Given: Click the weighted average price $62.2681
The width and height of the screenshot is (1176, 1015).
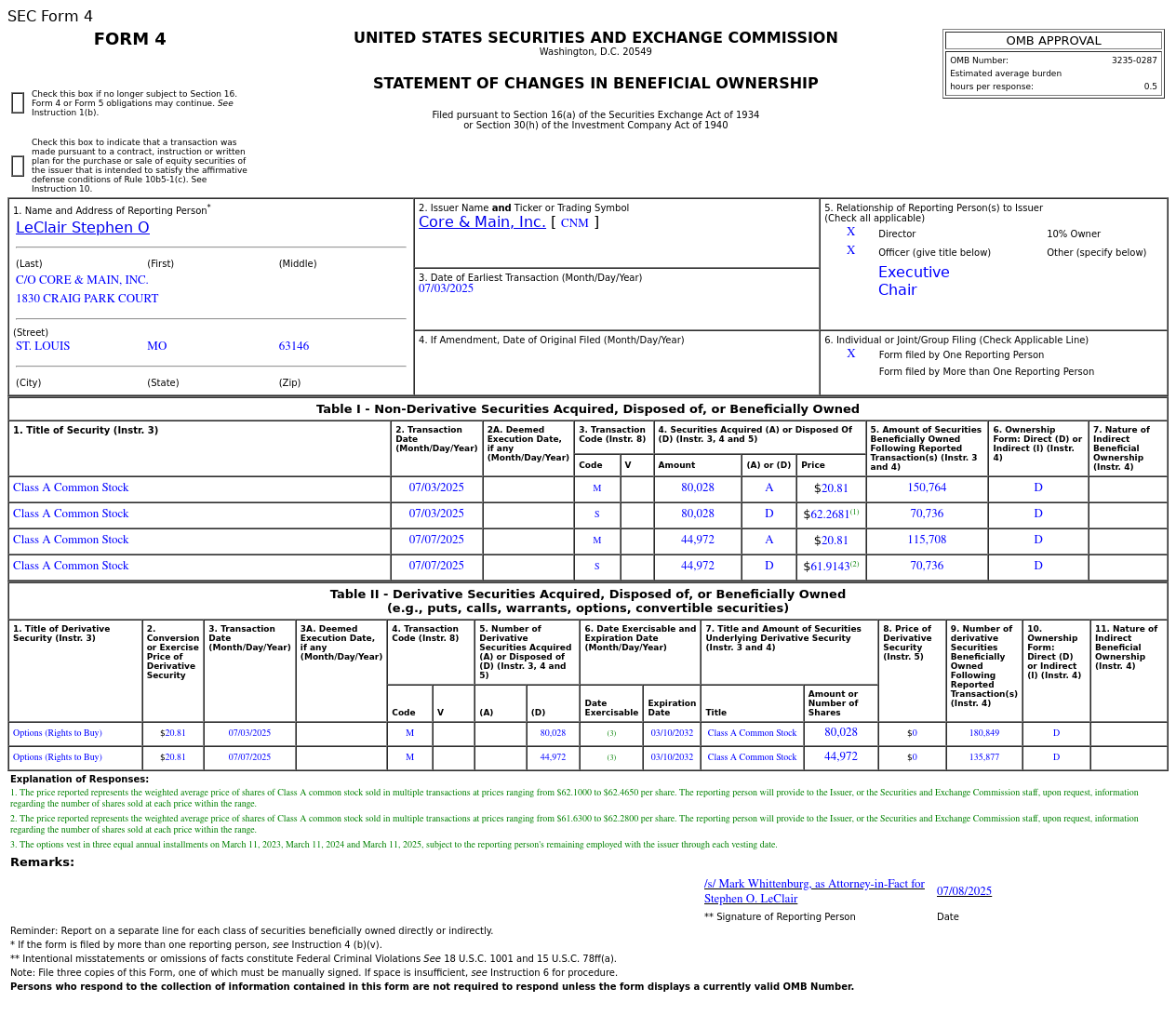Looking at the screenshot, I should pyautogui.click(x=826, y=514).
